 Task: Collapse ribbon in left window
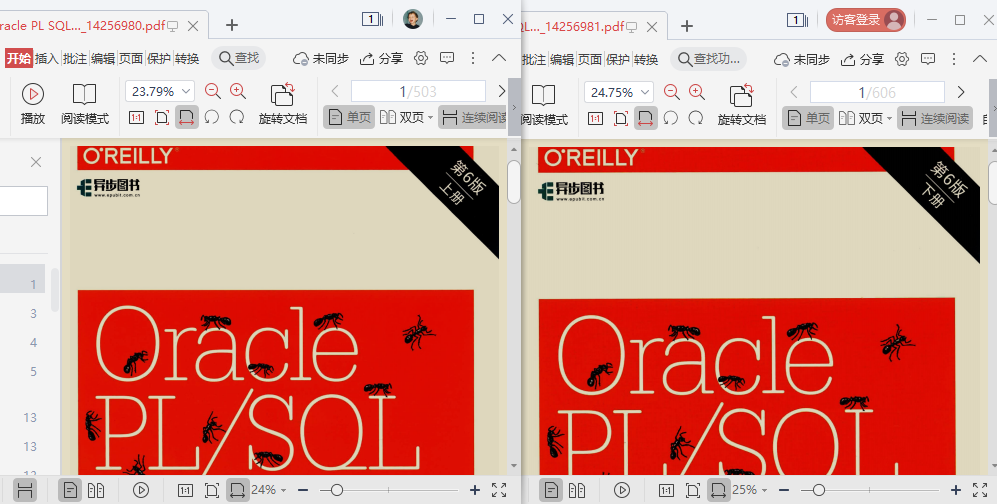(x=499, y=58)
